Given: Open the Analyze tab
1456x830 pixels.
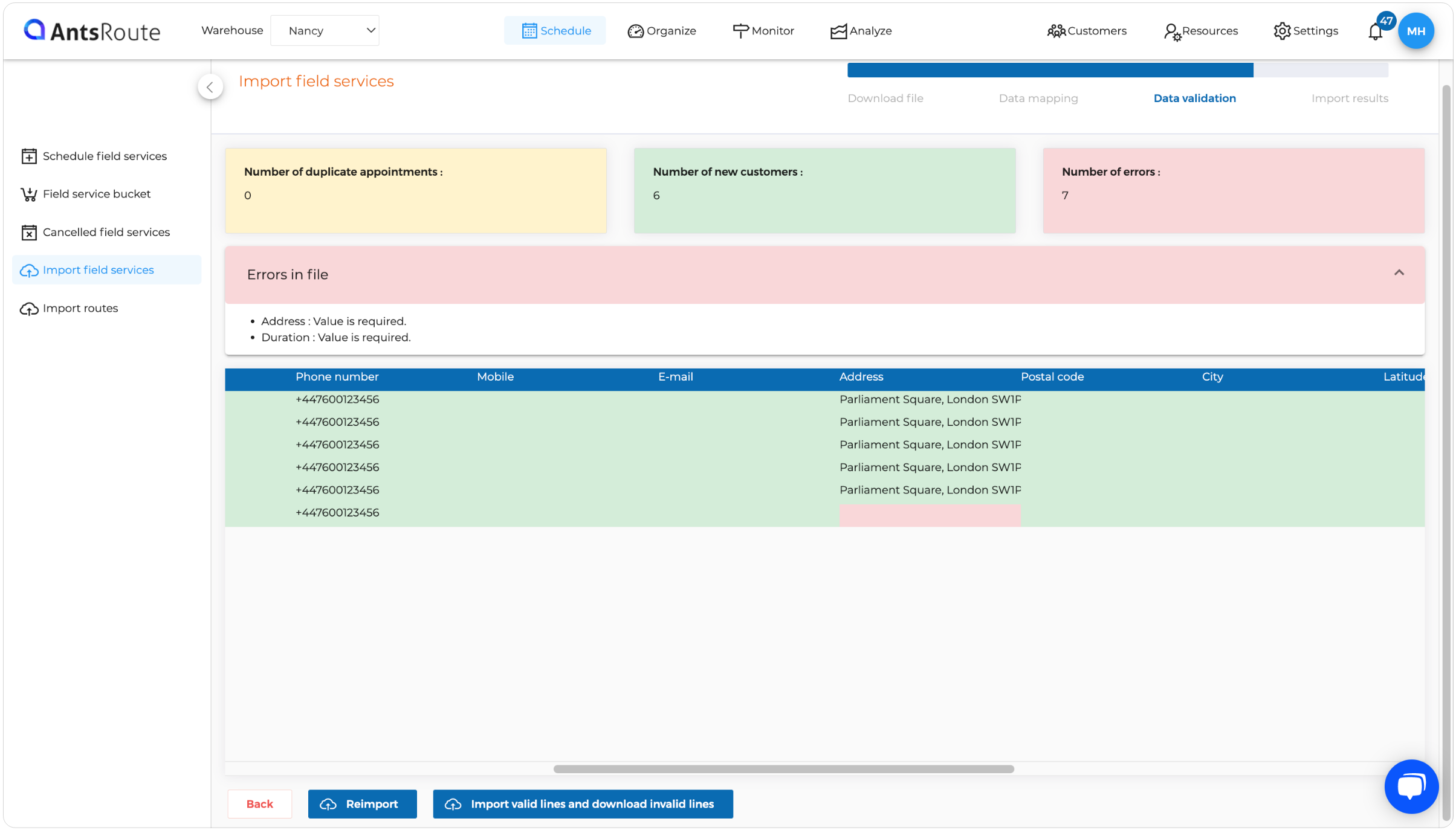Looking at the screenshot, I should coord(861,30).
